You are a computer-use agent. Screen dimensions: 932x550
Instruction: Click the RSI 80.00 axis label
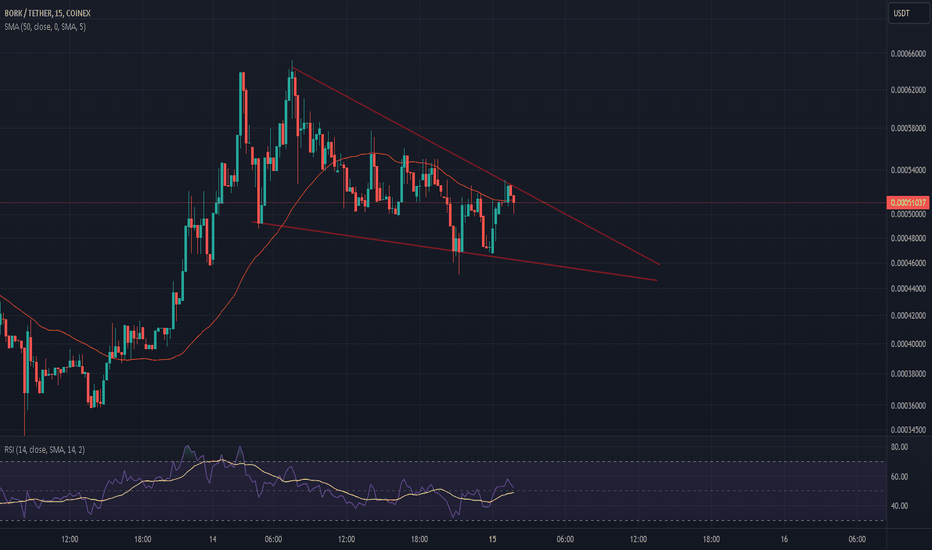click(899, 447)
